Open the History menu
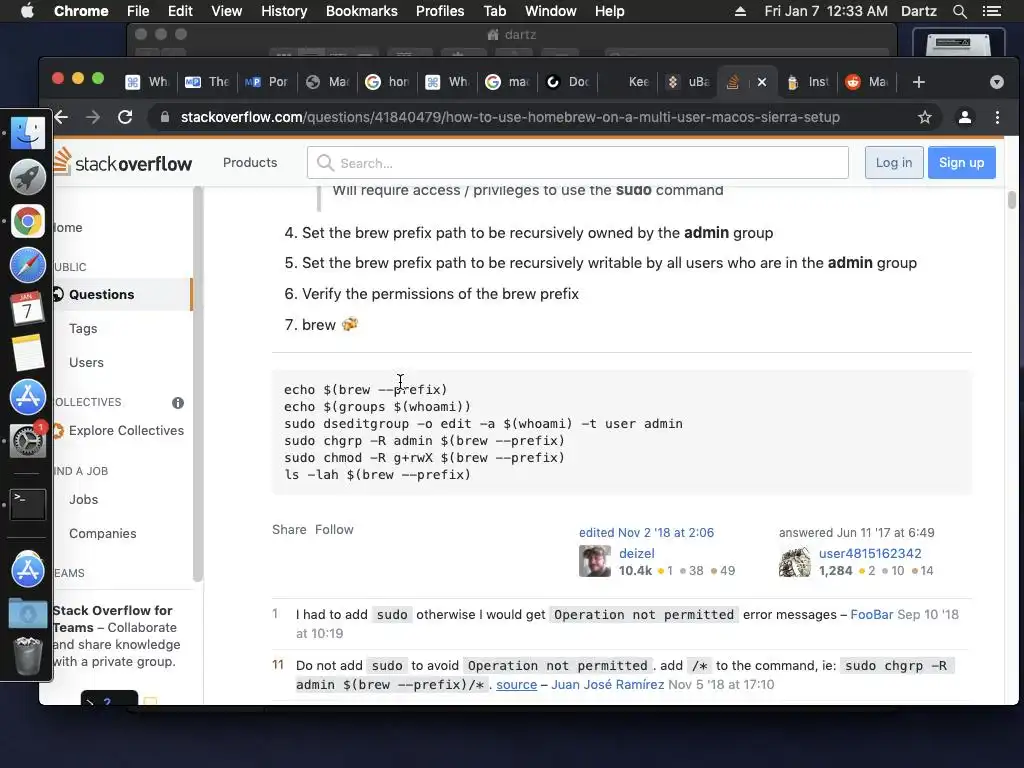Viewport: 1024px width, 768px height. (283, 11)
